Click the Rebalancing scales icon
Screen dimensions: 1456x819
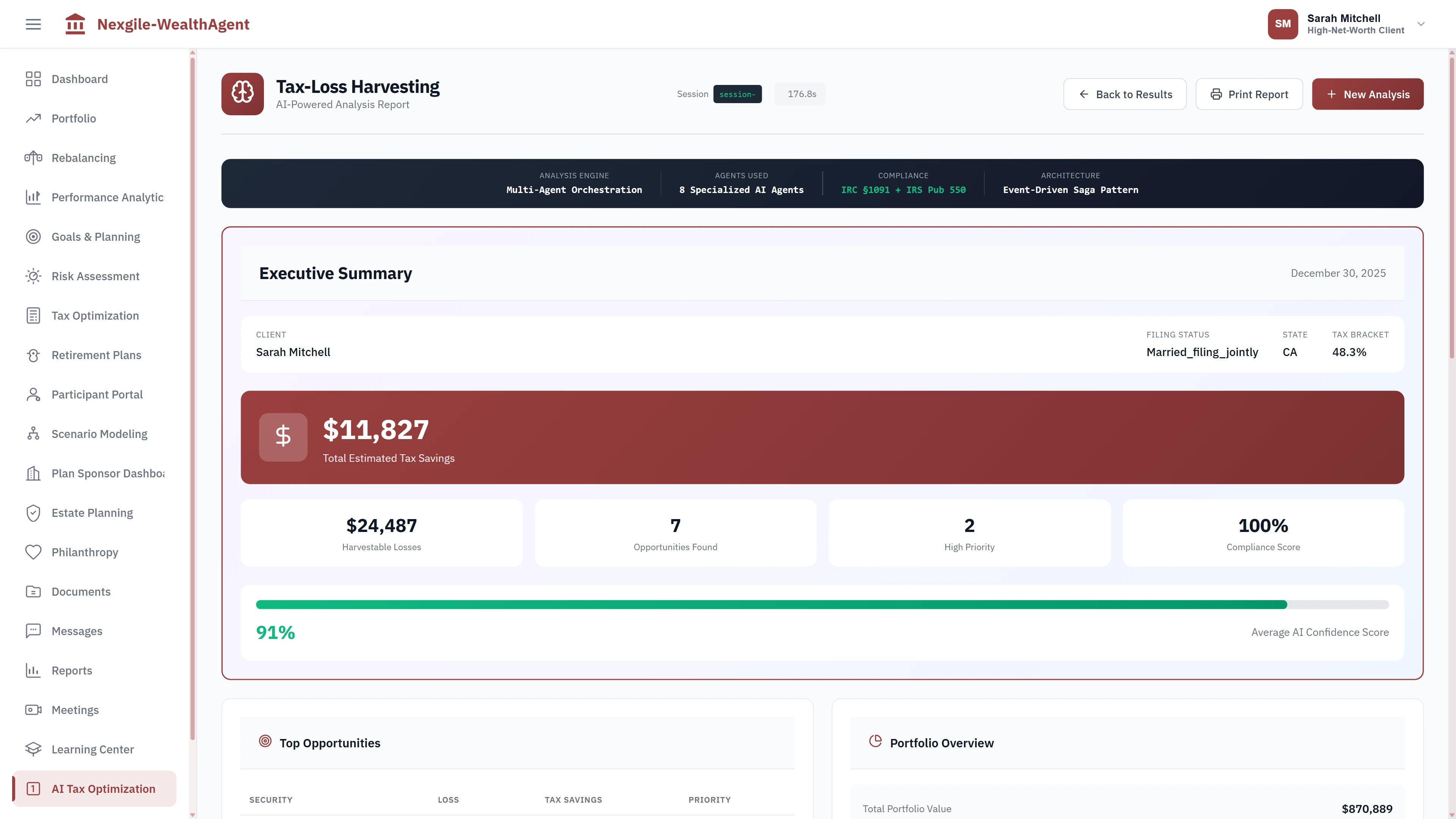point(33,158)
